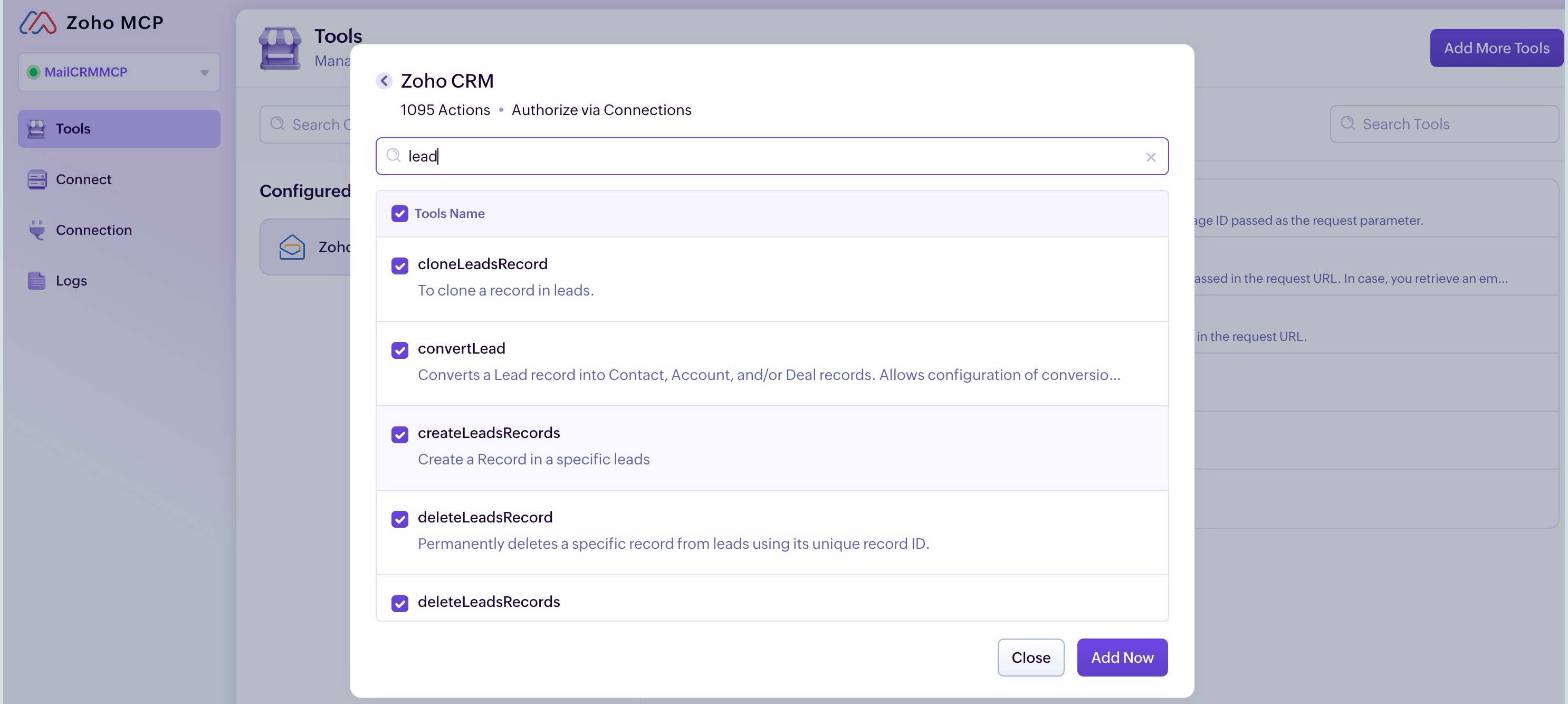Screen dimensions: 1568x704
Task: Go back from Zoho CRM dialog
Action: [x=384, y=80]
